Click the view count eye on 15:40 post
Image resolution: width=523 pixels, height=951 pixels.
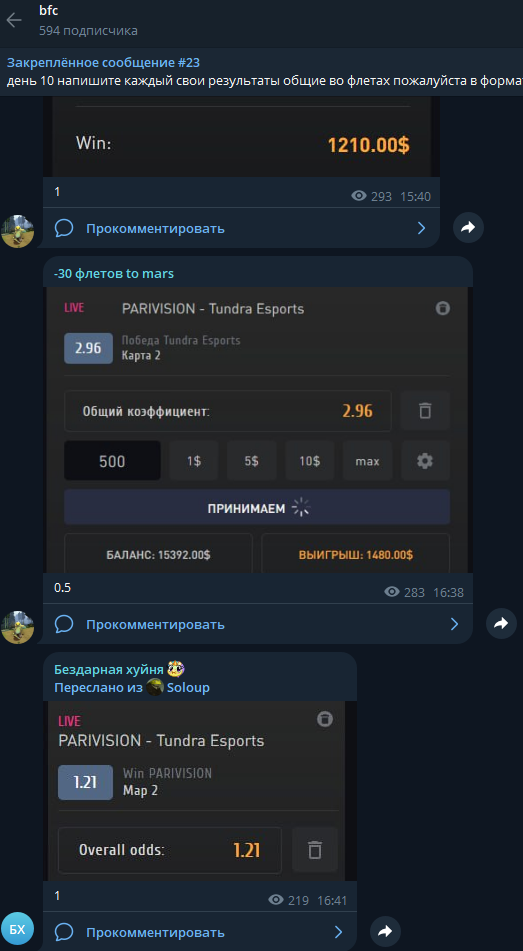point(359,196)
